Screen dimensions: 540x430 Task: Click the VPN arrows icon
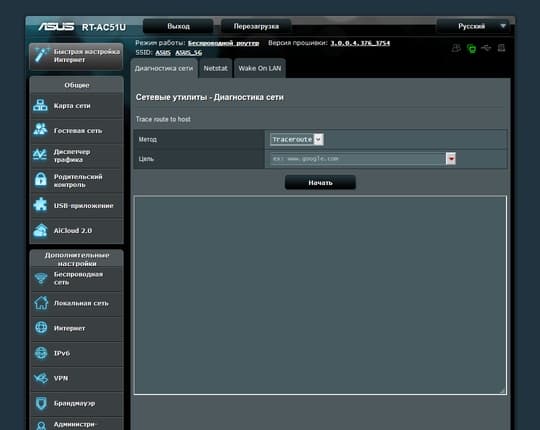point(41,378)
